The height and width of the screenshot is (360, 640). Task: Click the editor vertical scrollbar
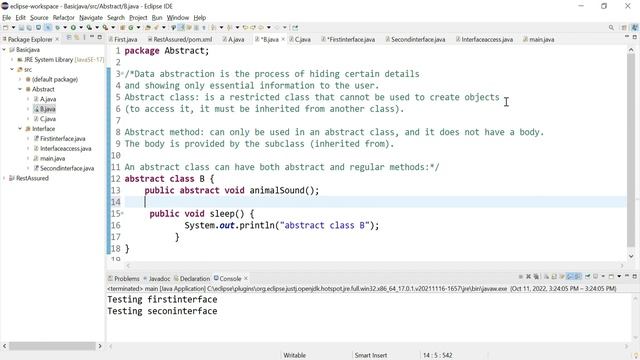[x=631, y=150]
